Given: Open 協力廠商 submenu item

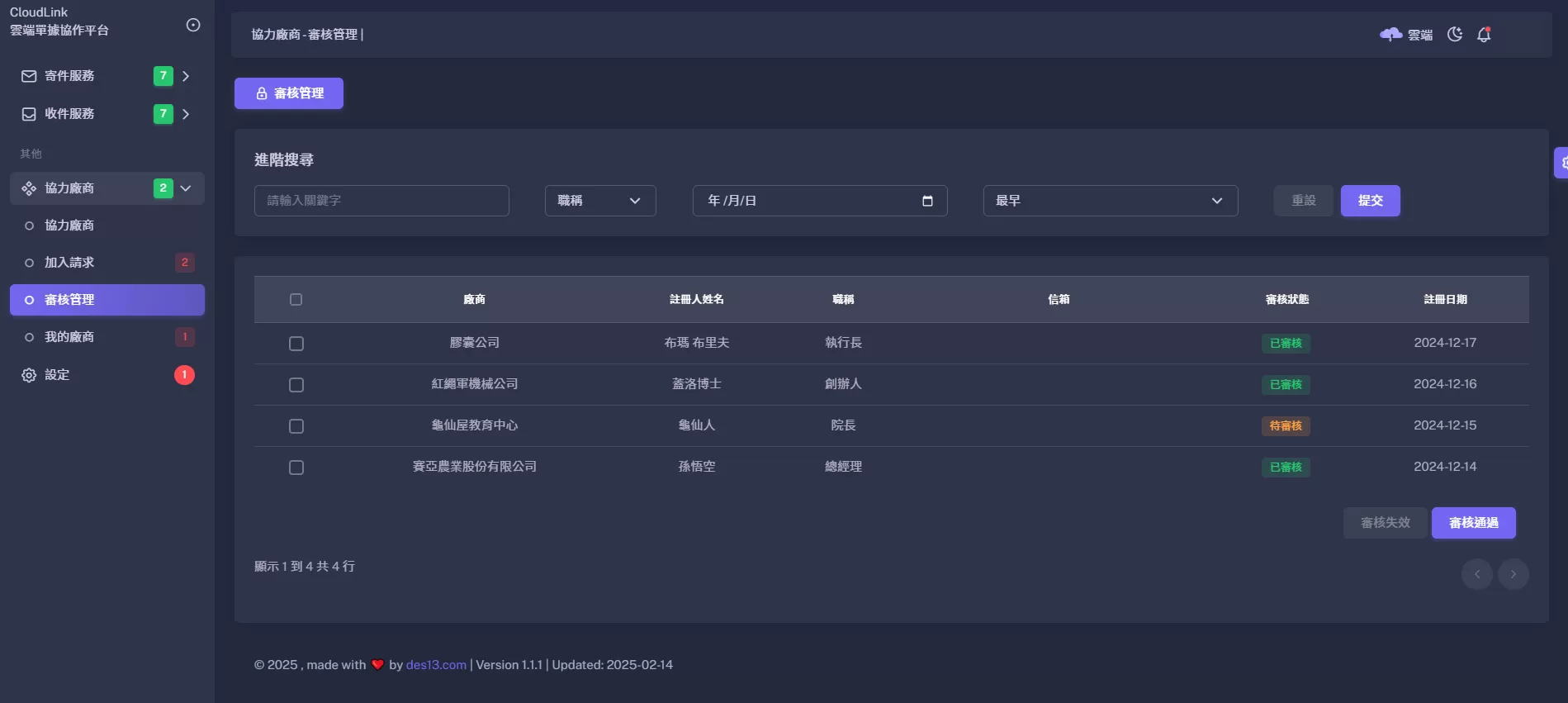Looking at the screenshot, I should (107, 226).
